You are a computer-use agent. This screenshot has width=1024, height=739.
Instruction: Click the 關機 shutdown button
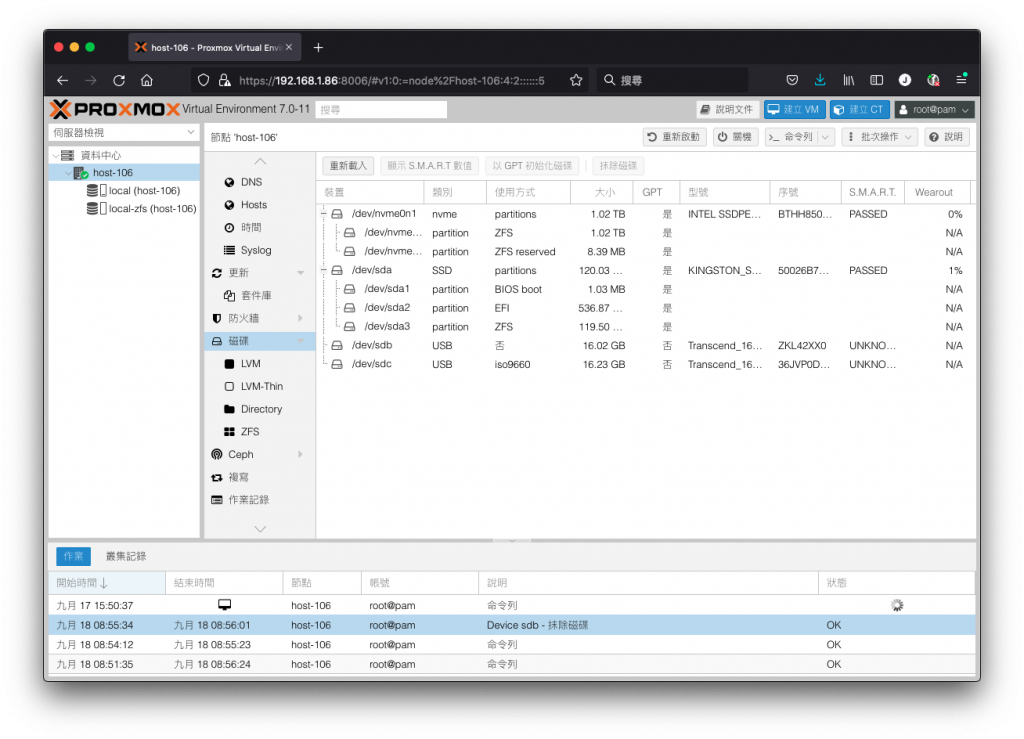click(735, 137)
